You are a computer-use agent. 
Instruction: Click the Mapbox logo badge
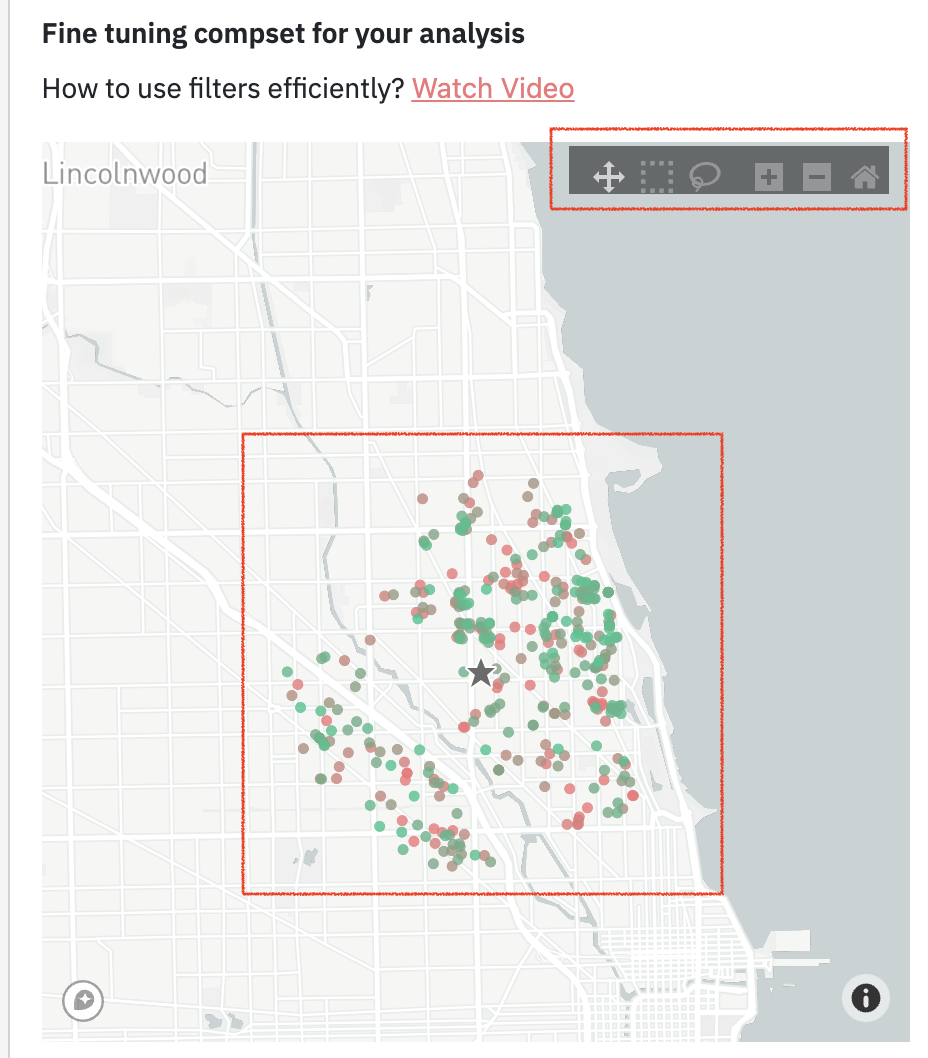[x=83, y=1001]
